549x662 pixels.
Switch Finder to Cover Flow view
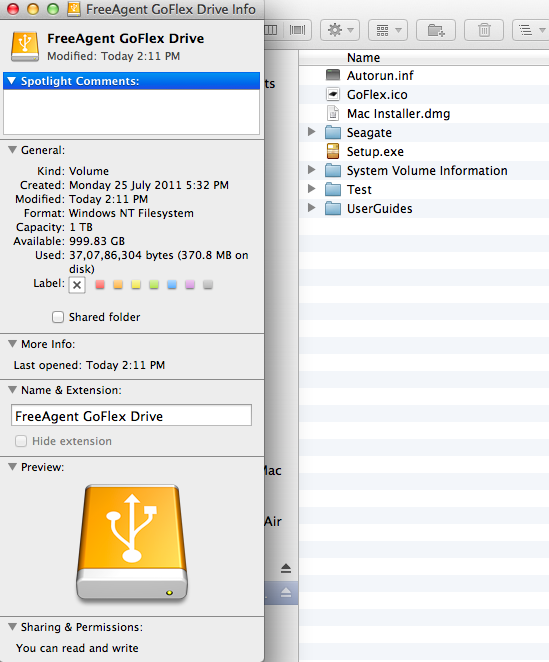[297, 30]
